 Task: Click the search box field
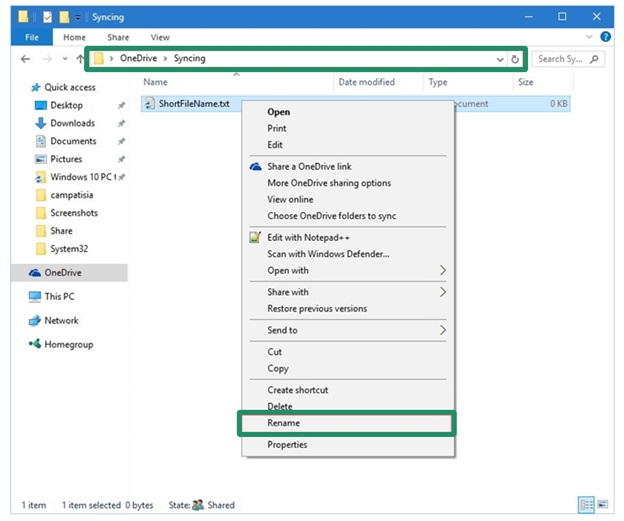(563, 59)
